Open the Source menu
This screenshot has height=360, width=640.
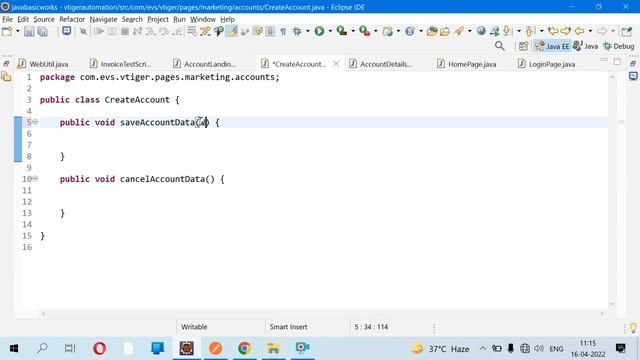click(x=44, y=19)
